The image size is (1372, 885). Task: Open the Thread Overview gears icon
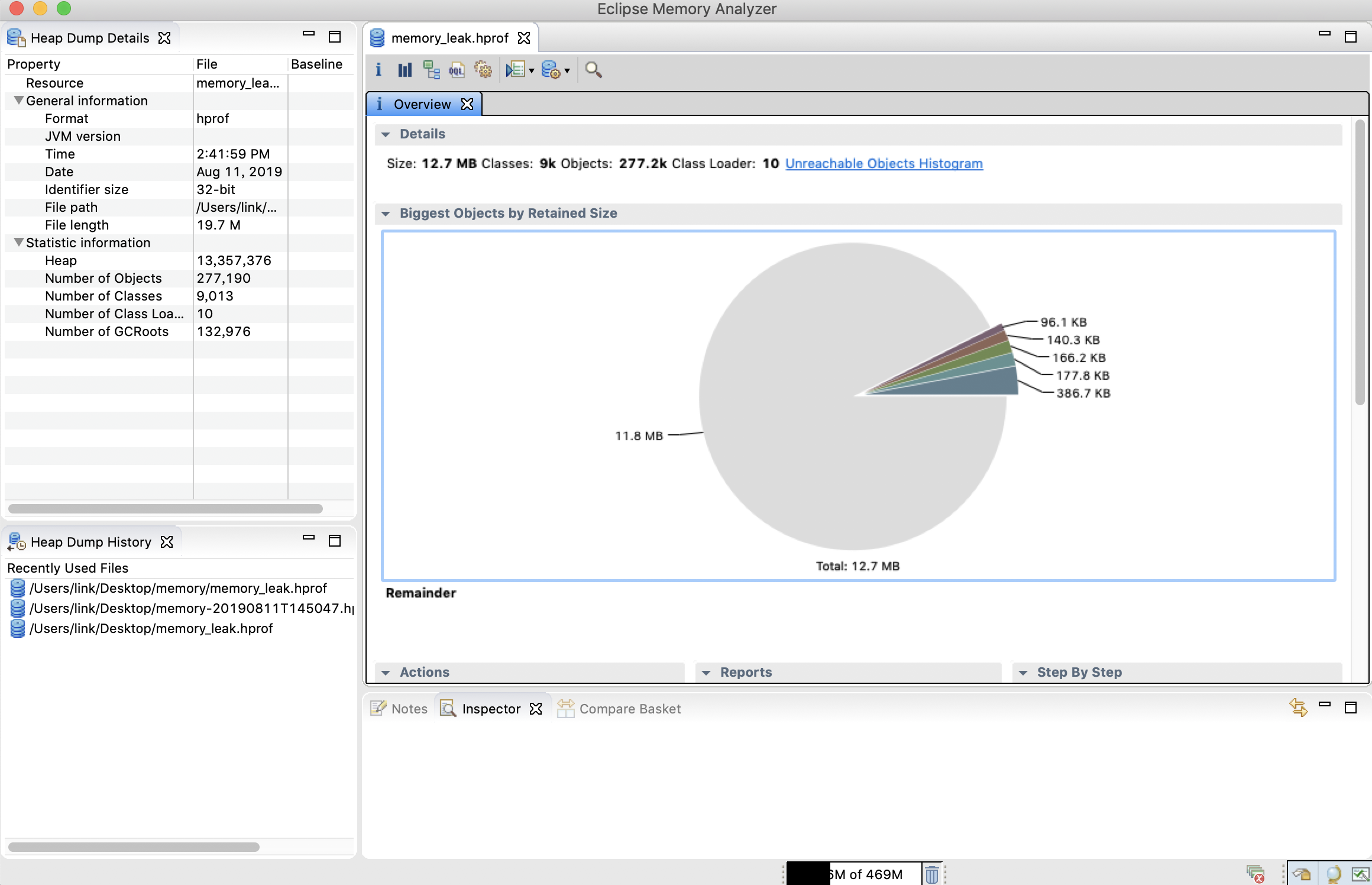point(483,70)
